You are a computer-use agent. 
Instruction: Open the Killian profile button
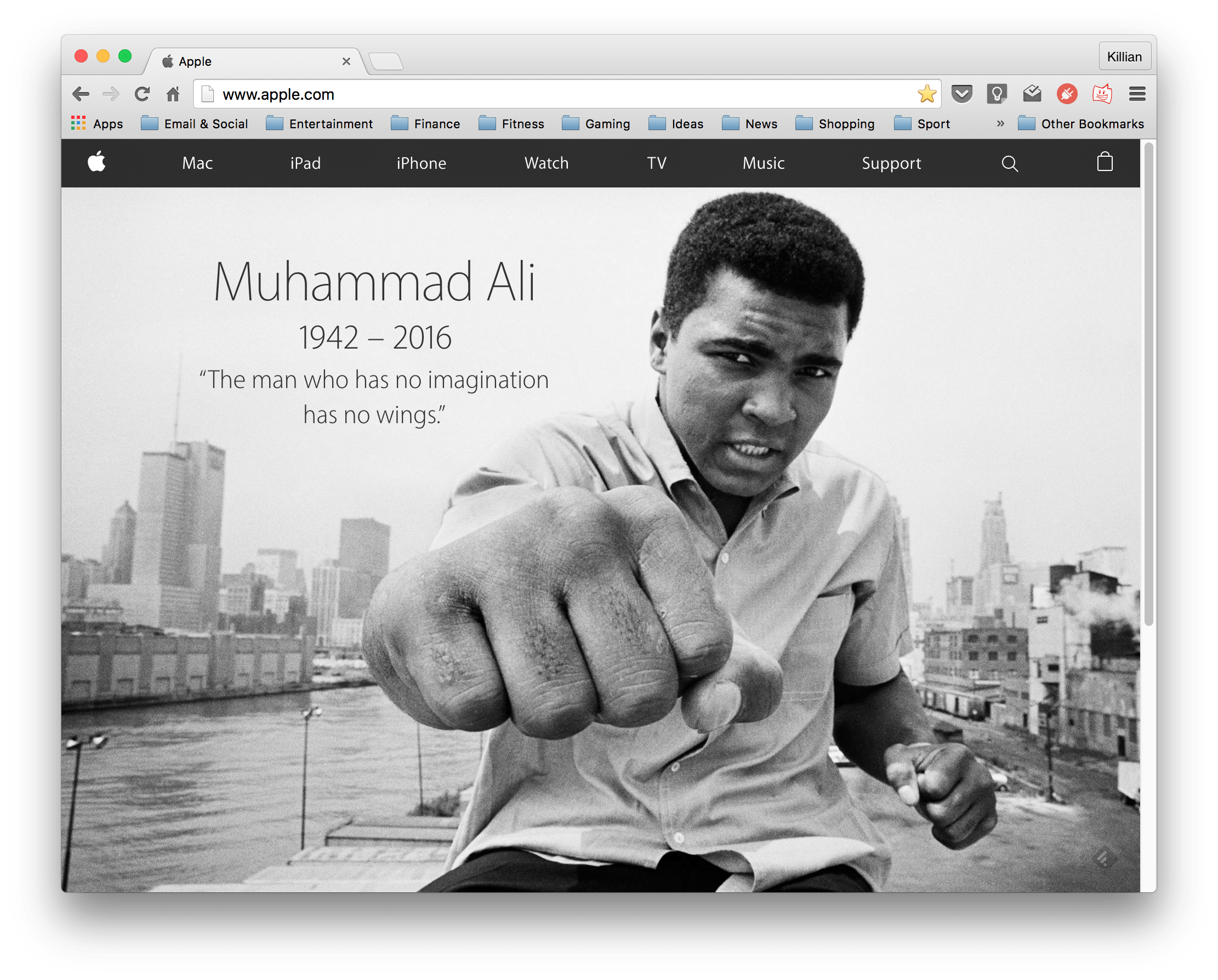(x=1124, y=56)
